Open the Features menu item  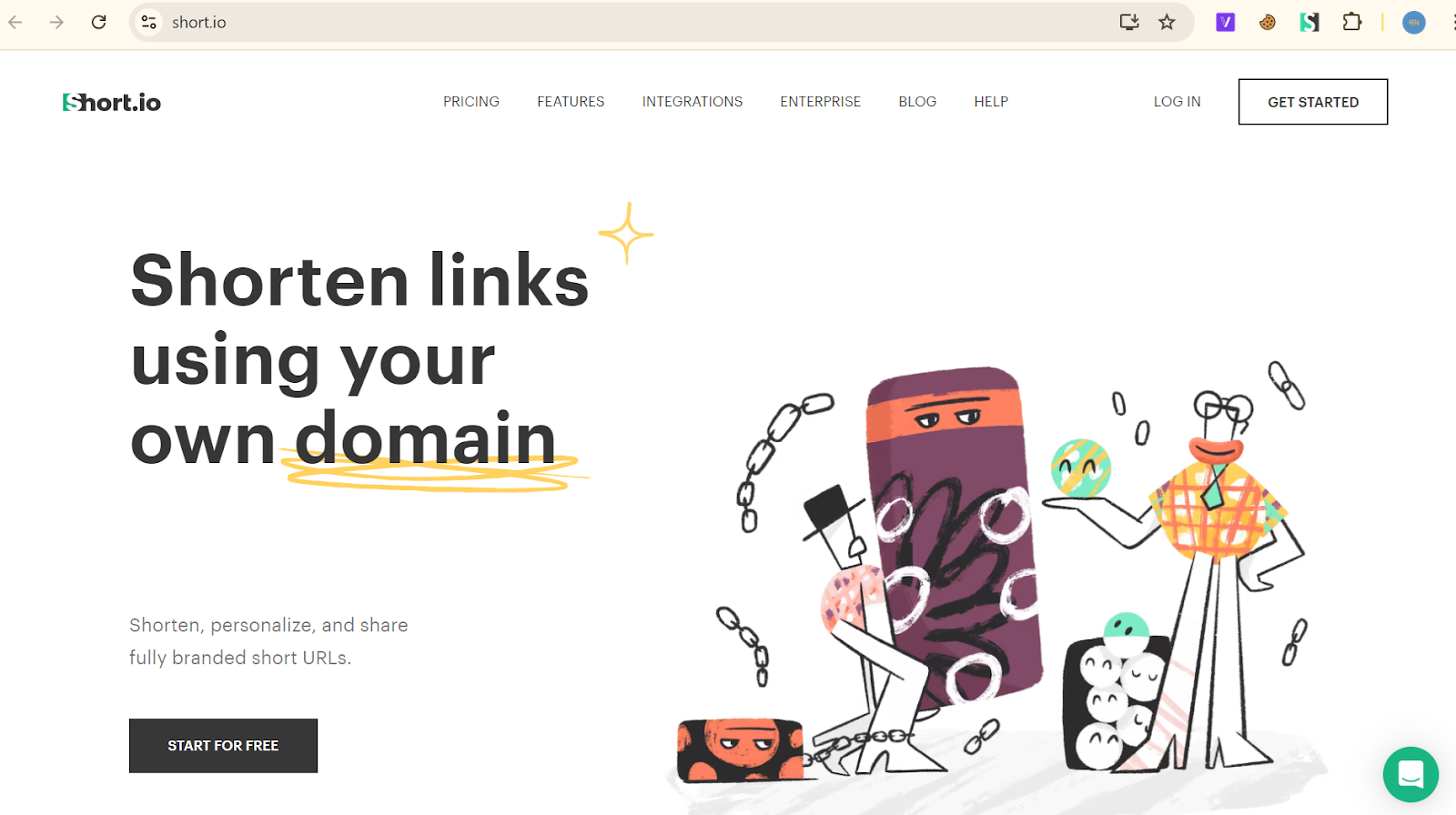[x=571, y=102]
